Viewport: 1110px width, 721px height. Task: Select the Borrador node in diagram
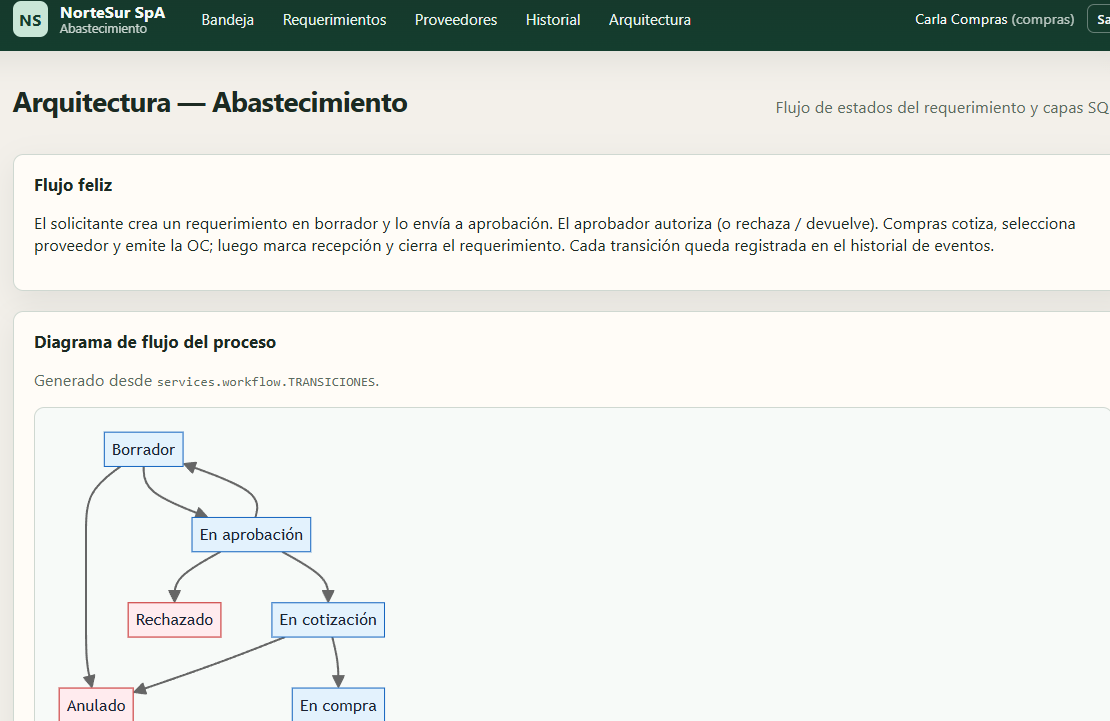144,450
